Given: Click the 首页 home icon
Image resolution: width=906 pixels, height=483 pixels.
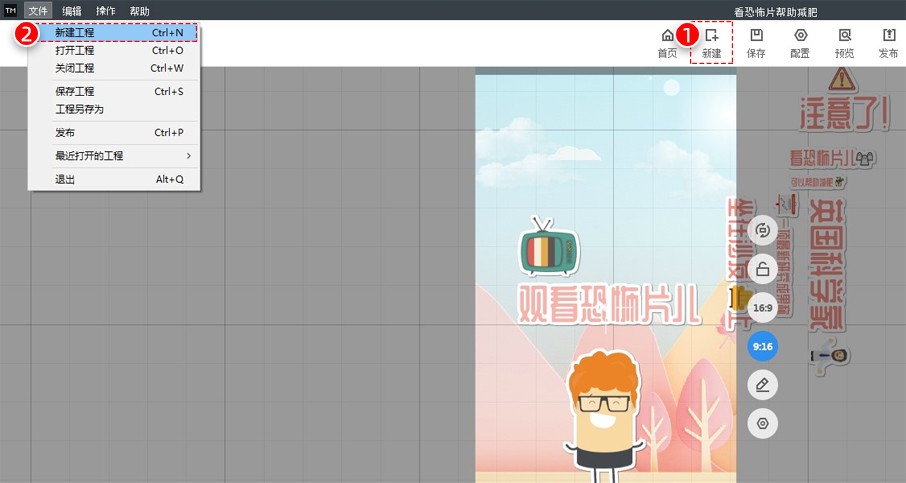Looking at the screenshot, I should (667, 42).
